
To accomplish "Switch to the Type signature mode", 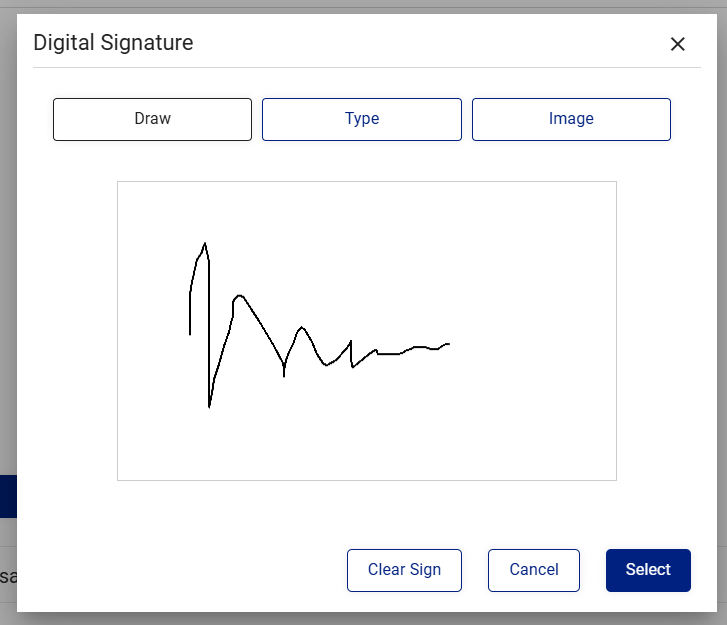I will click(362, 119).
